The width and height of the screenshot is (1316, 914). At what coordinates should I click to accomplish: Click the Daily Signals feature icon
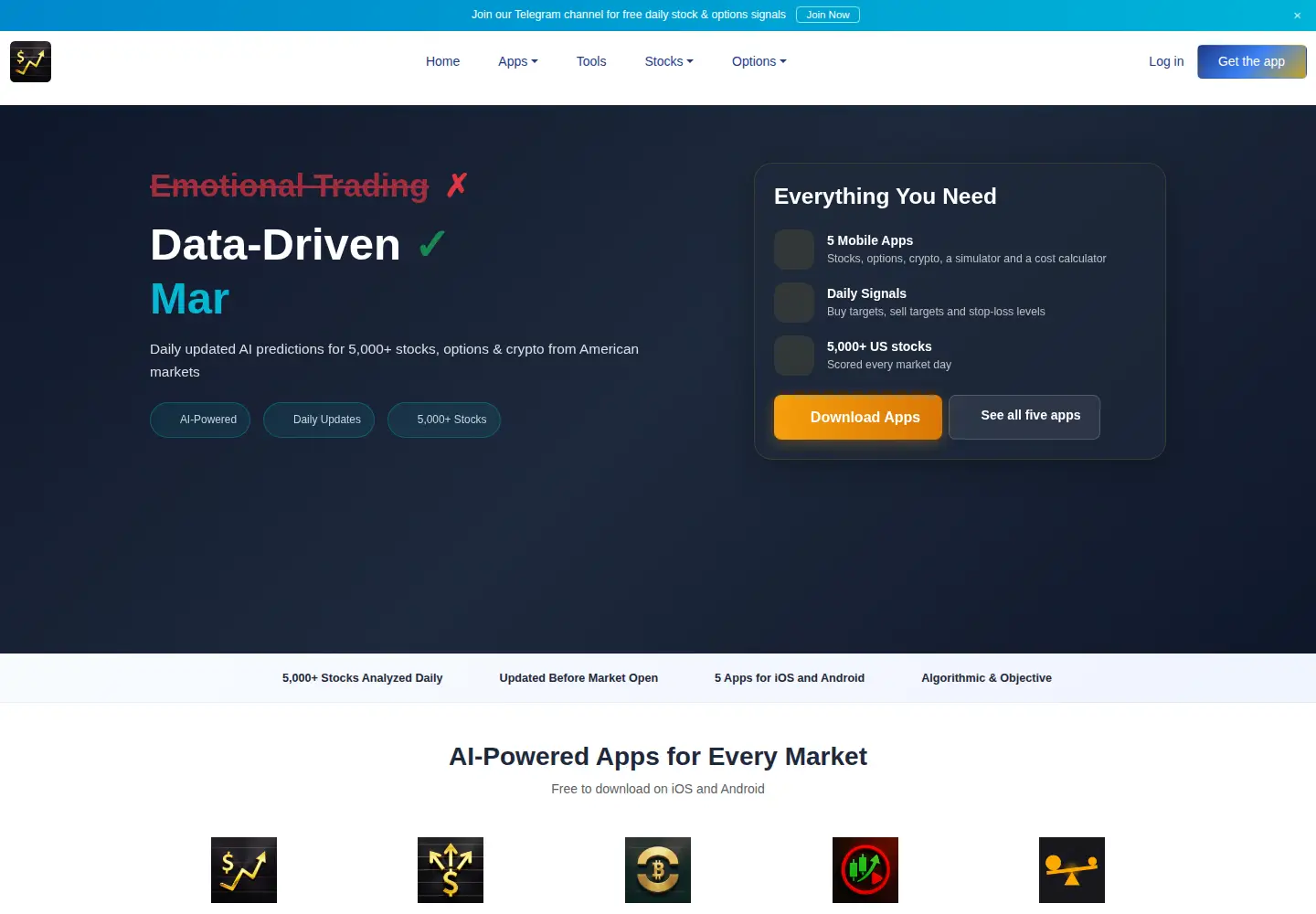pos(794,303)
